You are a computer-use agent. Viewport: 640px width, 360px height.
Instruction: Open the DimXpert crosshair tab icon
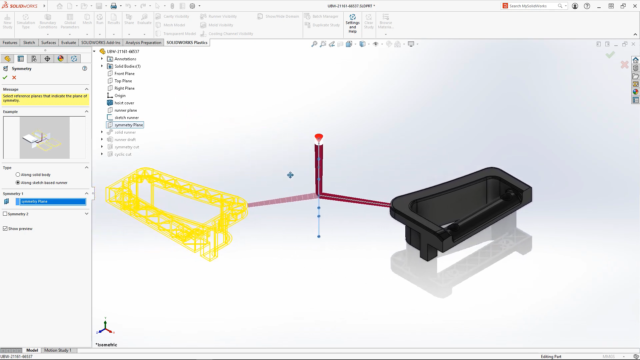click(x=47, y=59)
